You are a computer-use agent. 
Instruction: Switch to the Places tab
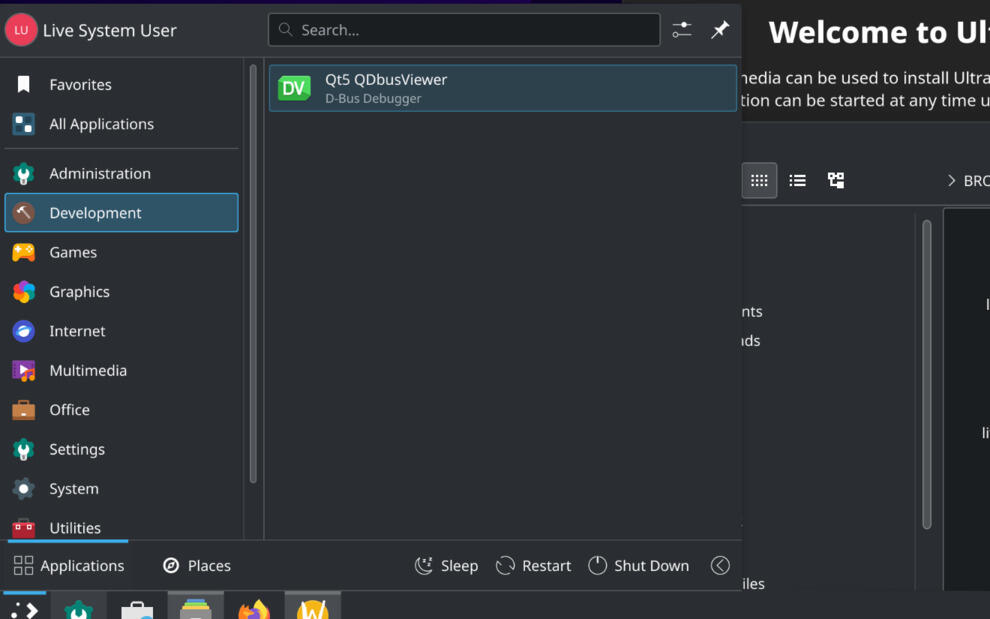pyautogui.click(x=196, y=565)
